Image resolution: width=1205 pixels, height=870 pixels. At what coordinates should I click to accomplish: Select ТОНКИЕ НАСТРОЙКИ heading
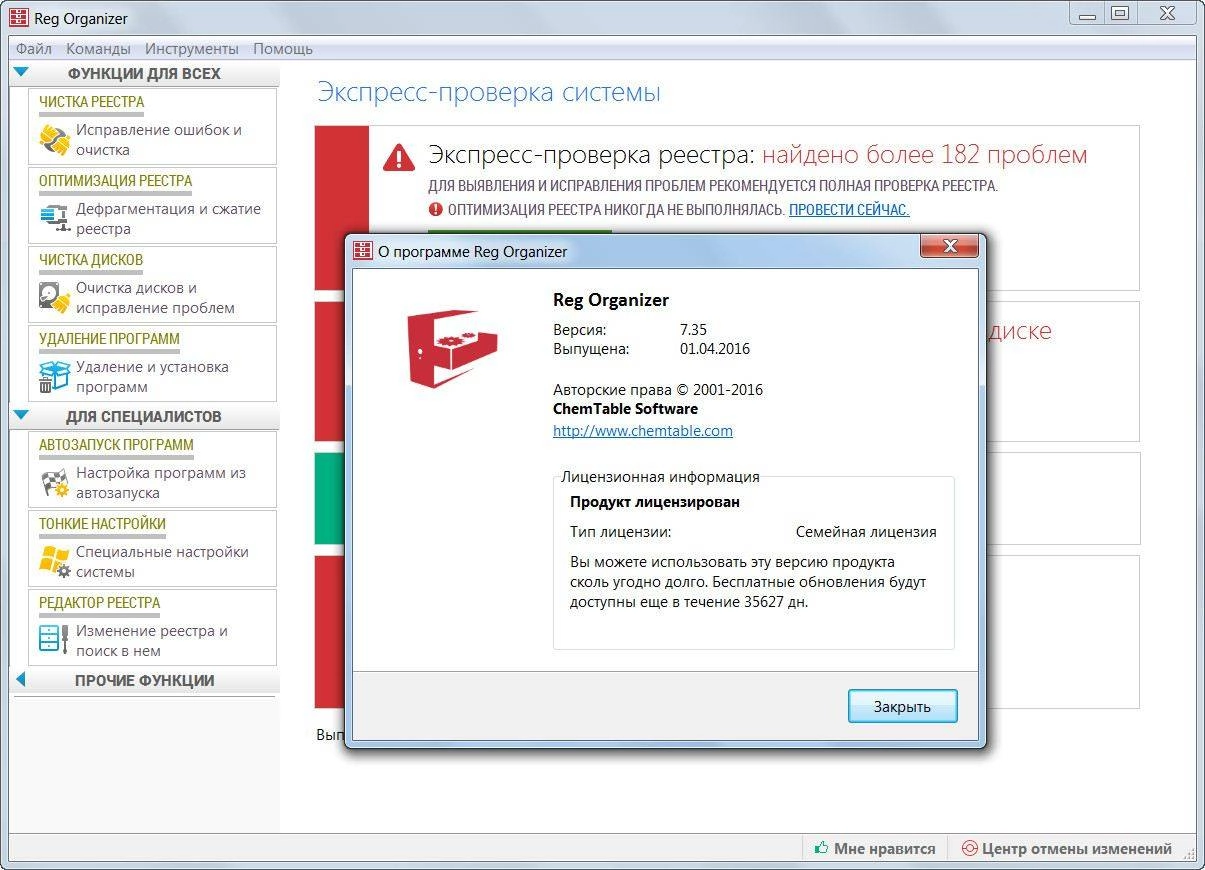tap(102, 524)
